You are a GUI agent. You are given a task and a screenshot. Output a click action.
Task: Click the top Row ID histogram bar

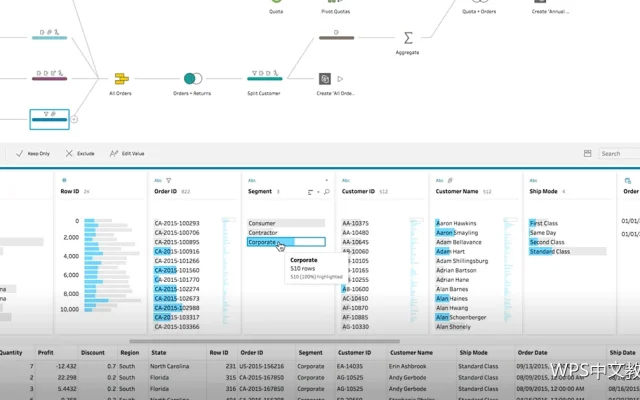[x=98, y=221]
